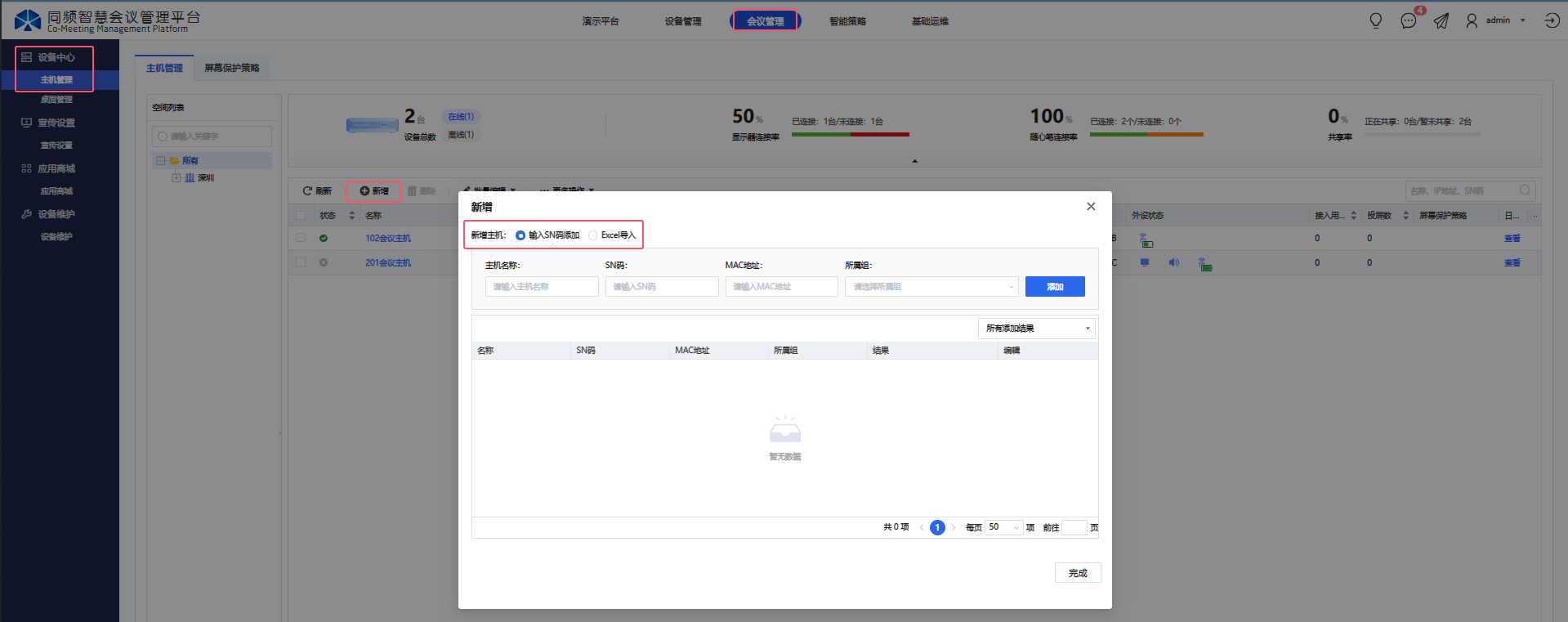The height and width of the screenshot is (622, 1568).
Task: Click the lightbulb tips icon in header
Action: coord(1376,20)
